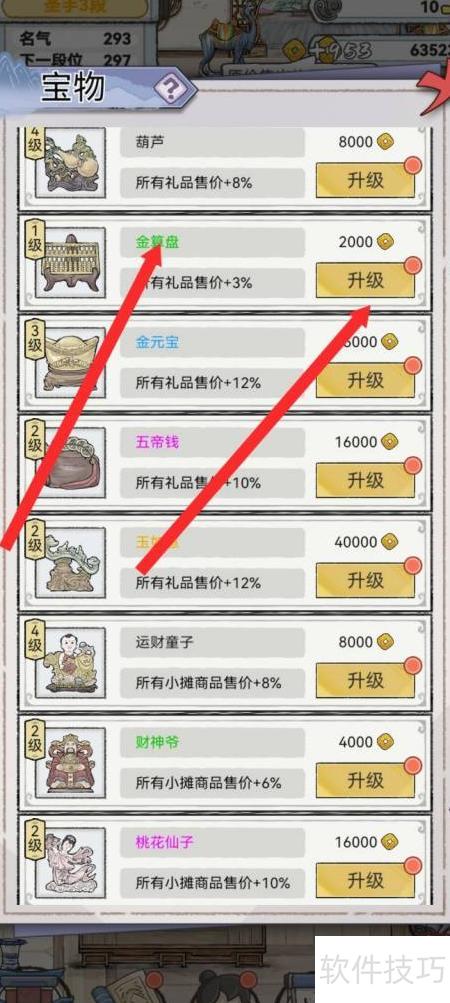
Task: Select the God of Wealth statue icon
Action: click(70, 762)
